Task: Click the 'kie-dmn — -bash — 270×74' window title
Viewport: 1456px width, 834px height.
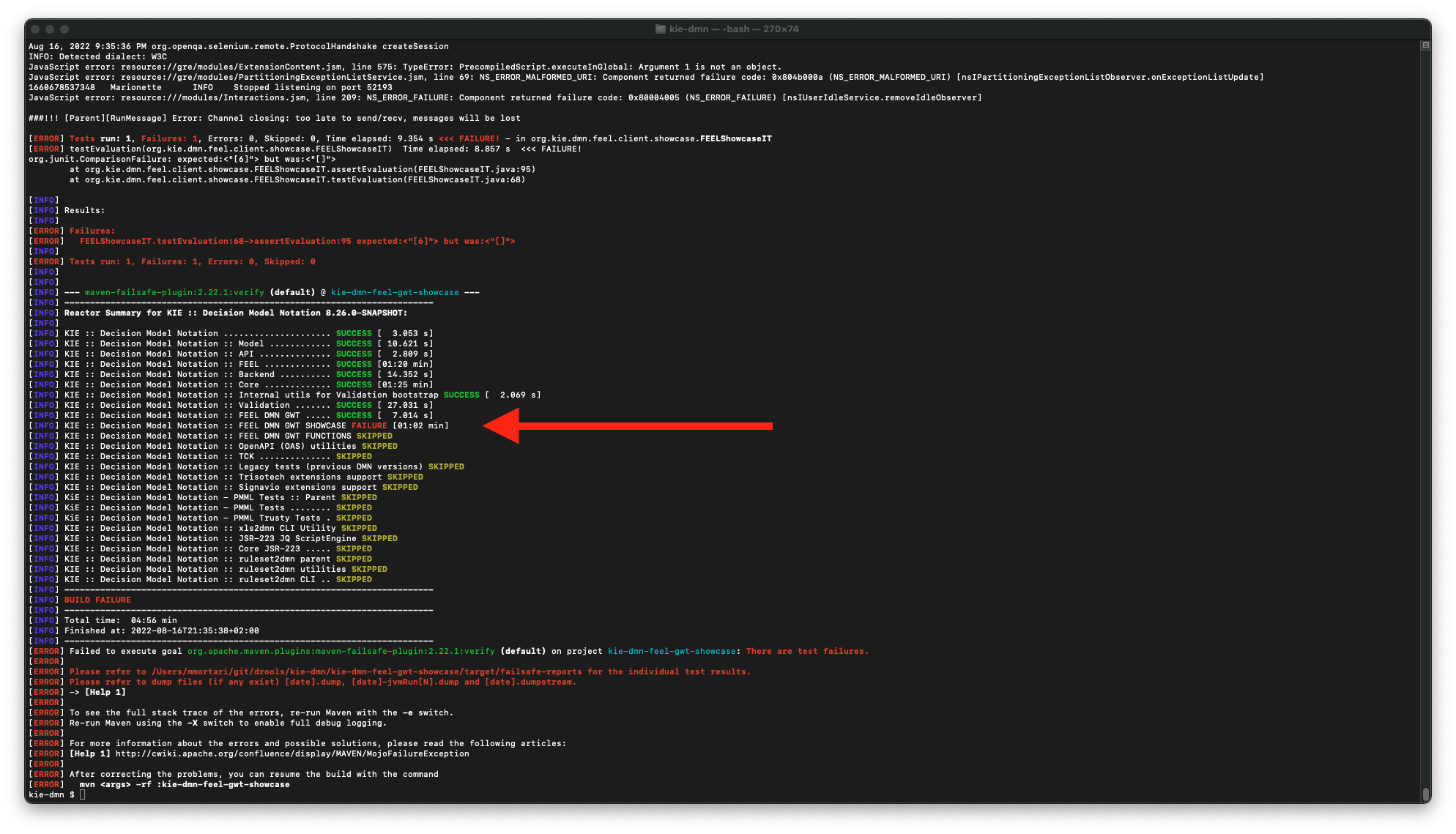Action: (733, 29)
